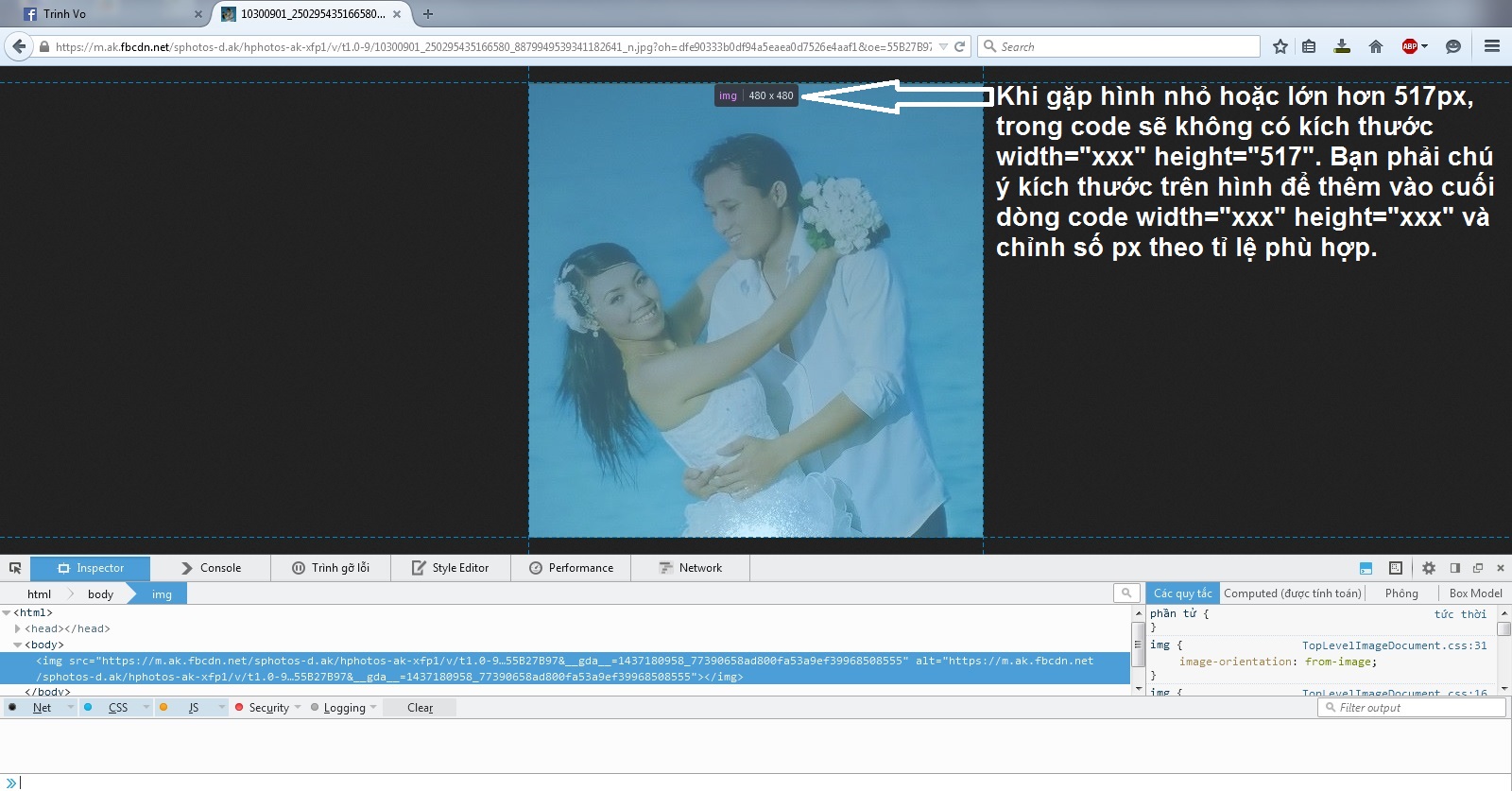Click the rules panel vertical scrollbar thumb
Image resolution: width=1512 pixels, height=791 pixels.
1504,628
